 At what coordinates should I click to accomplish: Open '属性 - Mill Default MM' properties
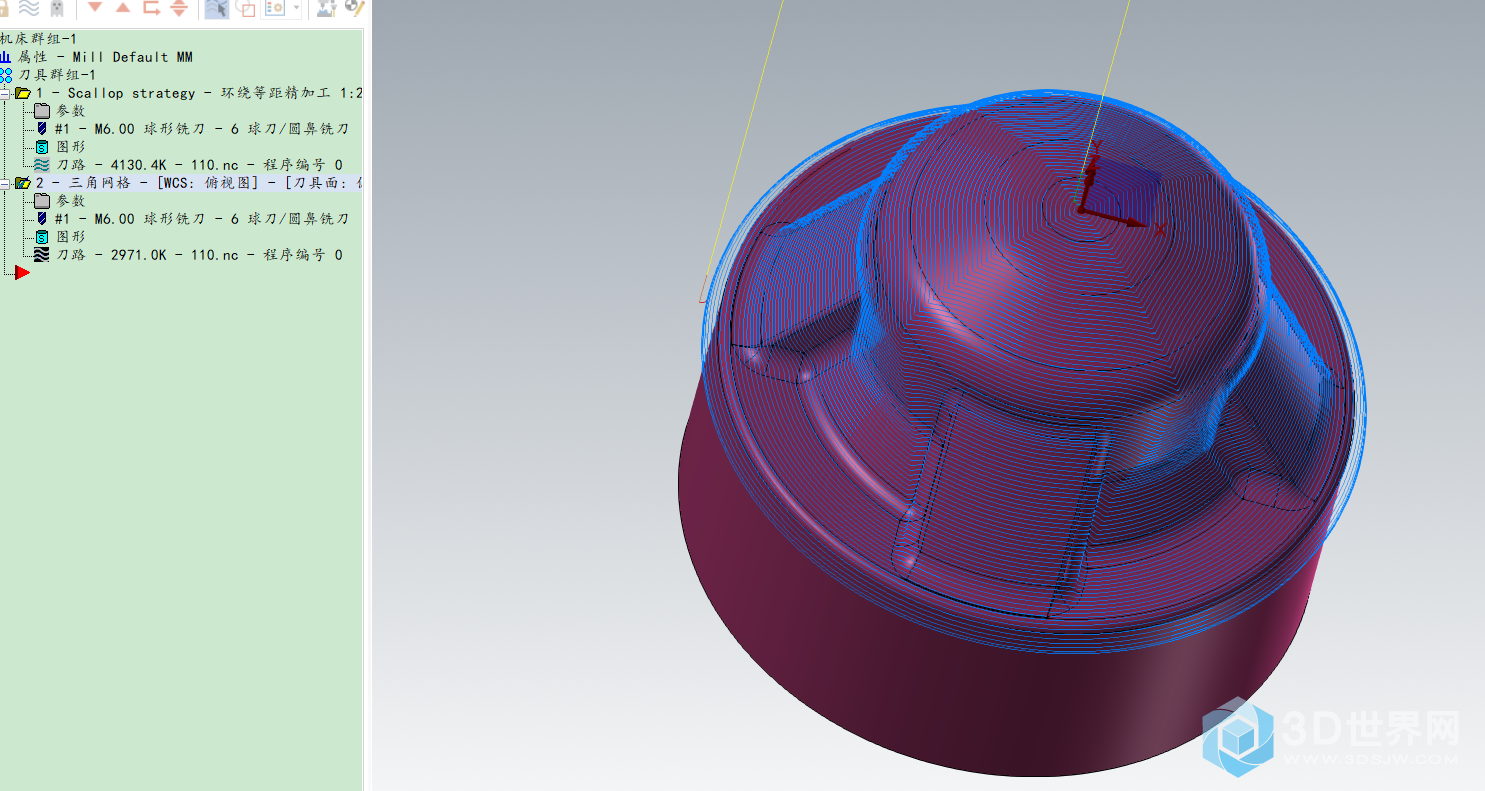click(x=105, y=57)
